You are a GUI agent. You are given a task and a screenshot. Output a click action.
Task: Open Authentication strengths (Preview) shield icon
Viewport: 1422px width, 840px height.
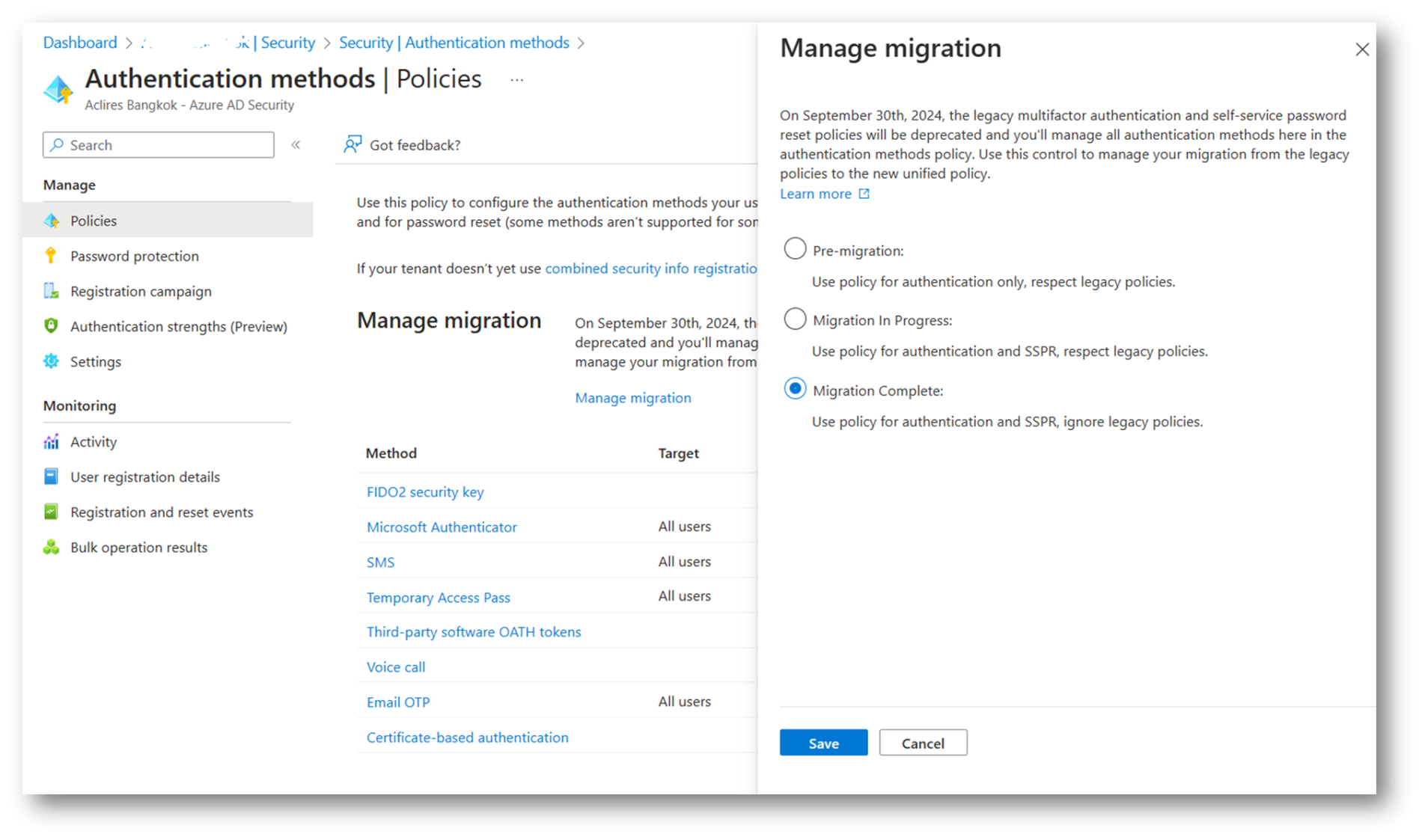coord(51,326)
